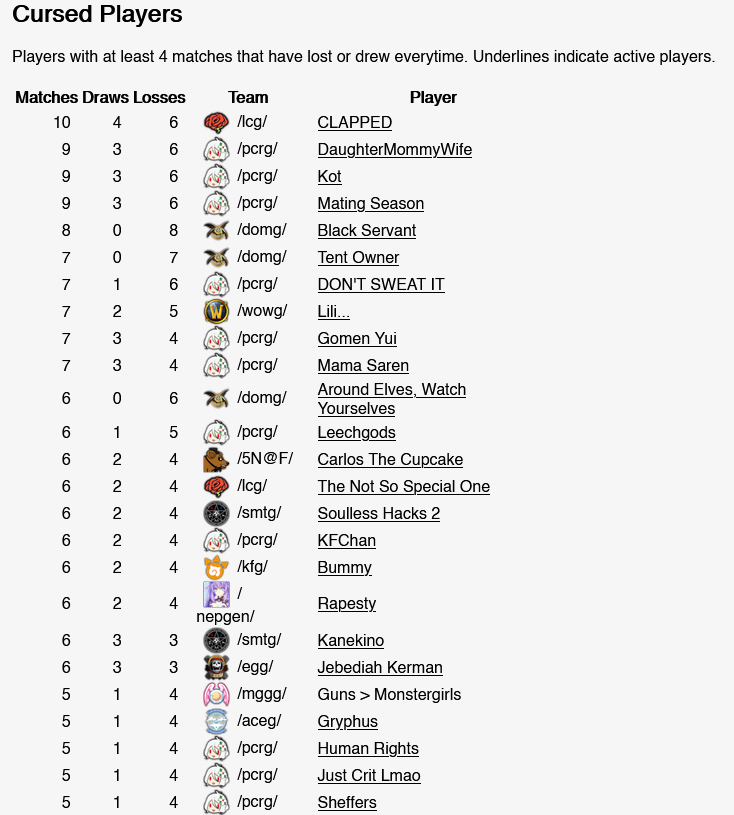Screen dimensions: 734x815
Task: Open the Carlos The Cupcake player page
Action: (390, 459)
